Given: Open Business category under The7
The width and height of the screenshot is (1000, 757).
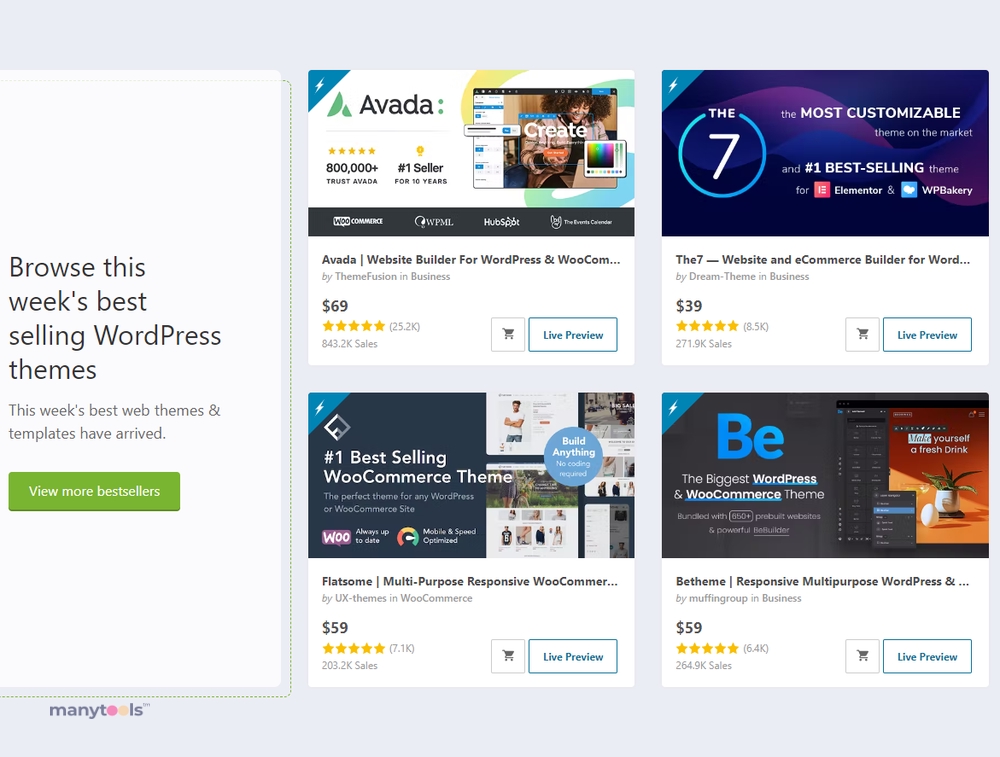Looking at the screenshot, I should click(789, 276).
